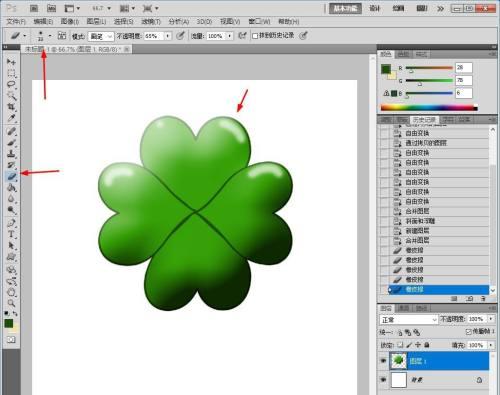Image resolution: width=500 pixels, height=395 pixels.
Task: Switch to the 设计 workspace
Action: pyautogui.click(x=375, y=8)
